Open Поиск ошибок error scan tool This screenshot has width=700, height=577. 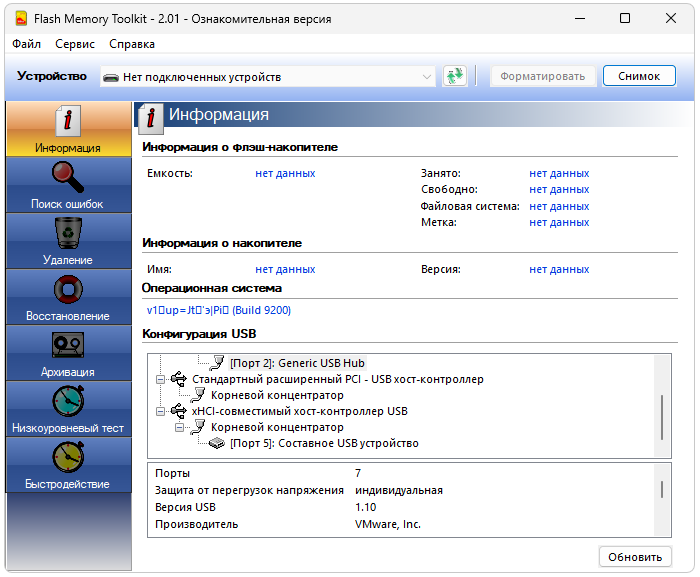(x=68, y=185)
